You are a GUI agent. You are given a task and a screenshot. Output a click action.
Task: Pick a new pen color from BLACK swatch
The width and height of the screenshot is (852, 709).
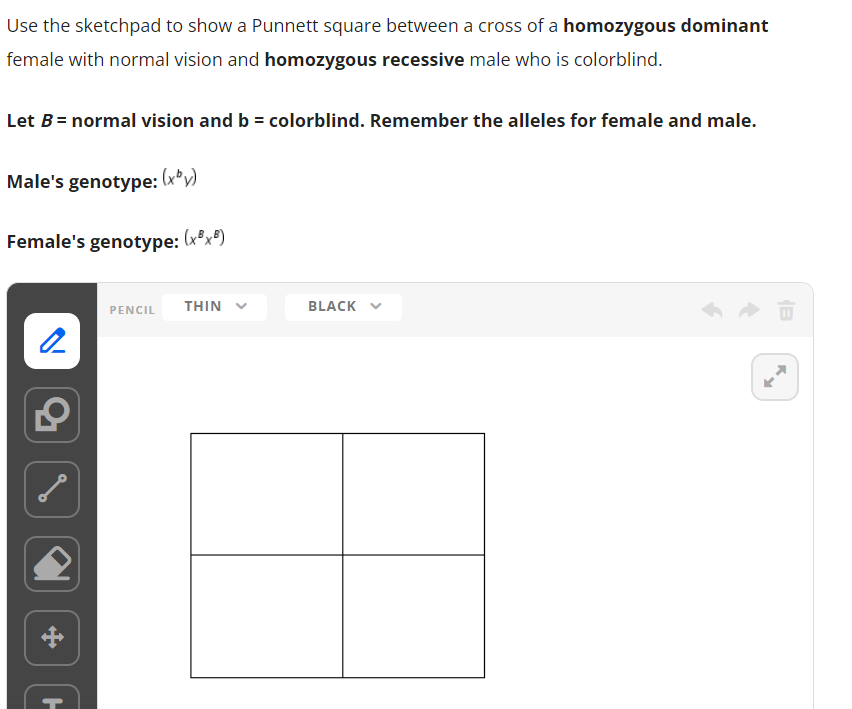(330, 306)
